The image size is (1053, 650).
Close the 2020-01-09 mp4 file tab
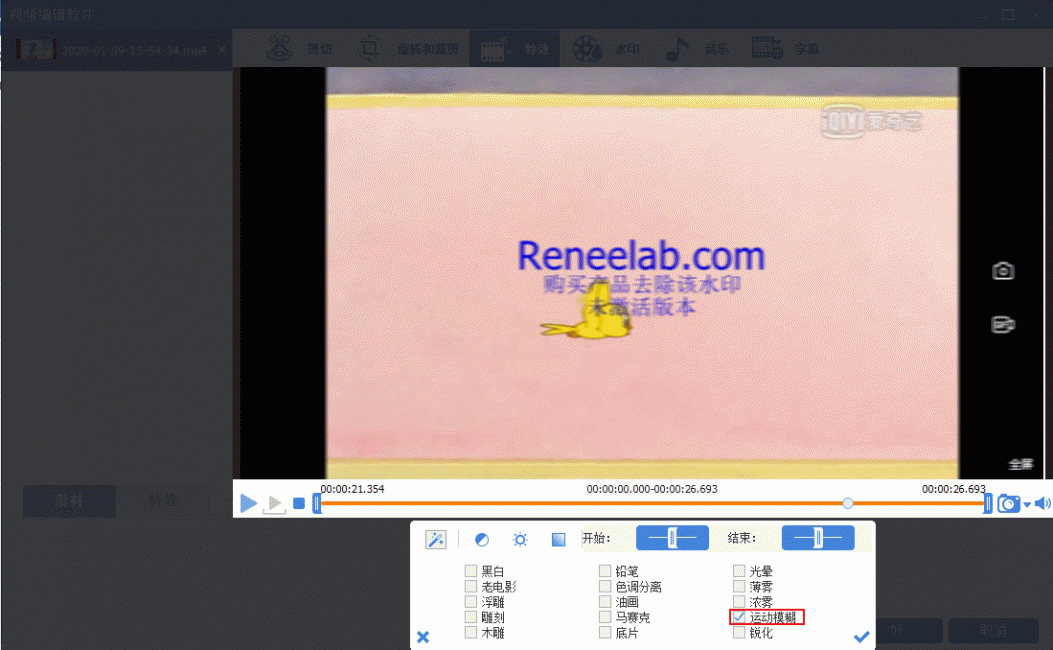[222, 49]
